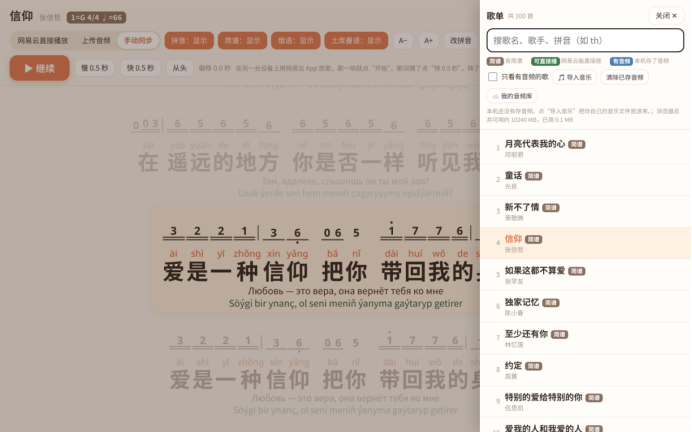This screenshot has height=432, width=692.
Task: Toggle 简谱 display button
Action: (242, 41)
